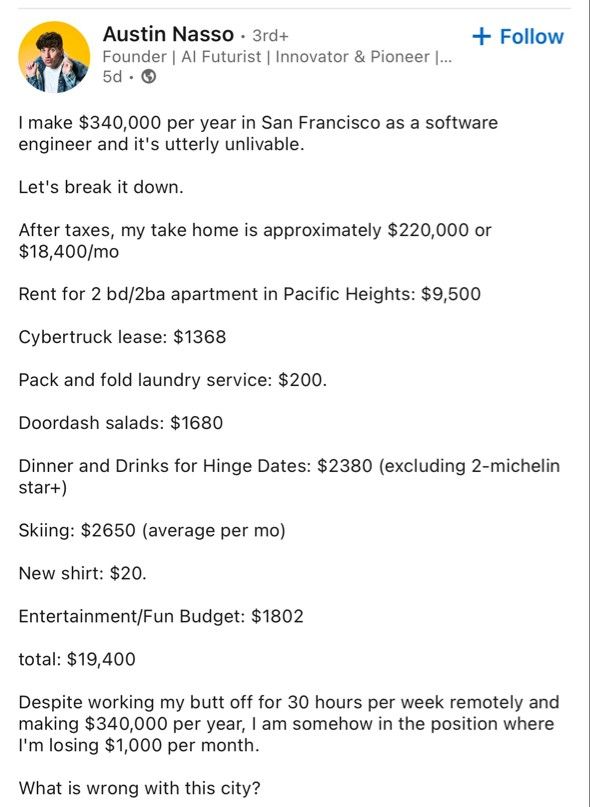This screenshot has width=590, height=807.
Task: Click "What is wrong with this city?" text
Action: [x=140, y=787]
